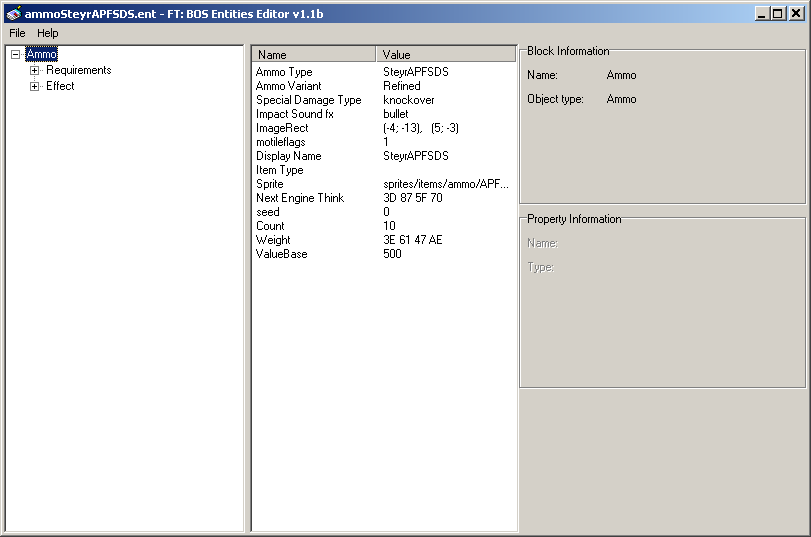Screen dimensions: 811x537
Task: Select the seed property row
Action: pos(384,212)
